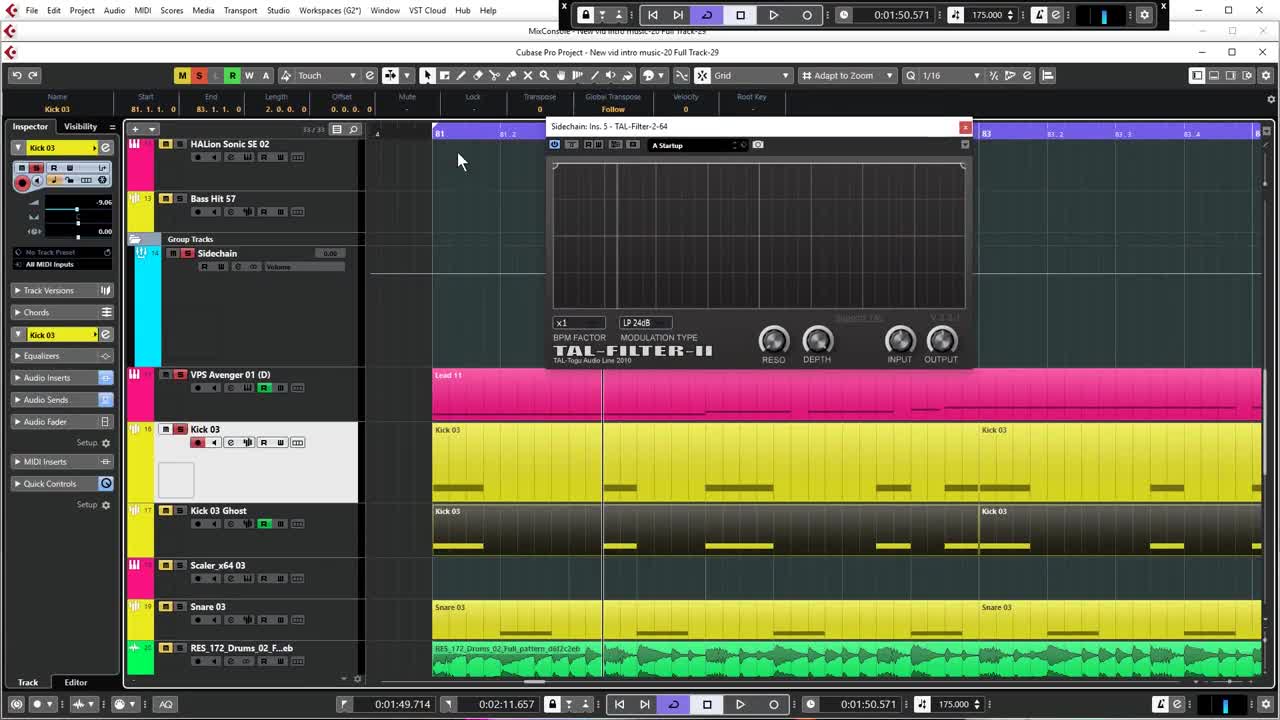Toggle global Mute M state button
1280x720 pixels.
(x=182, y=75)
